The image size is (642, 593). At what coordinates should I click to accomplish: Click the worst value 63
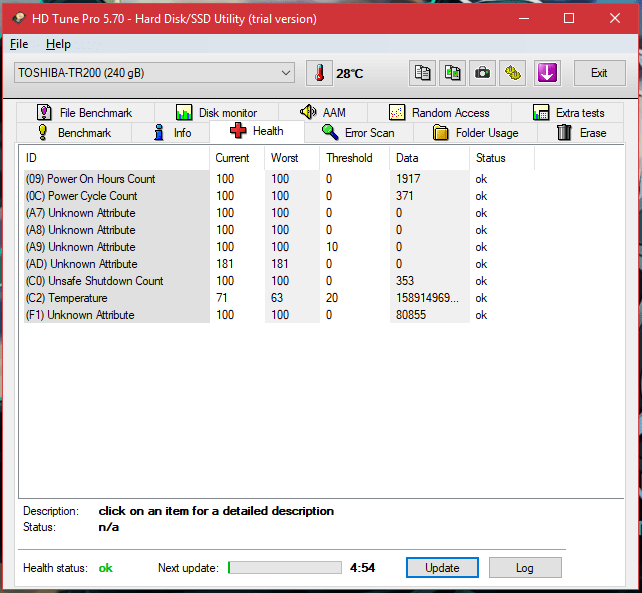point(277,298)
